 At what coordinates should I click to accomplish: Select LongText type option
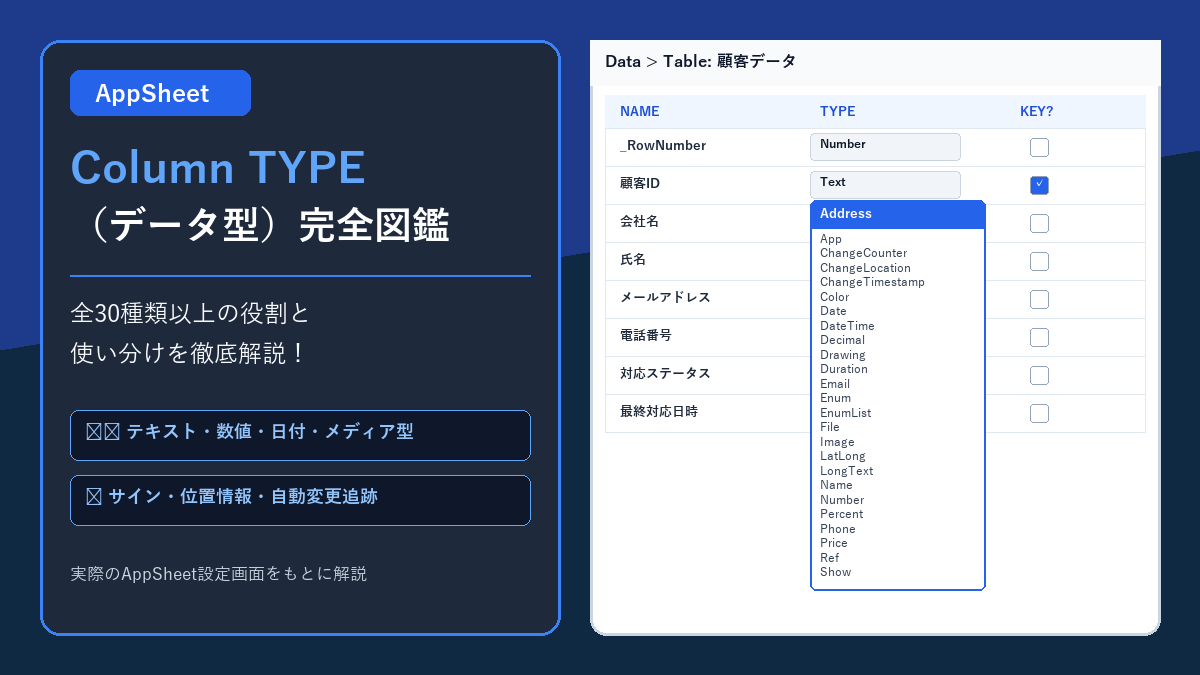(846, 471)
